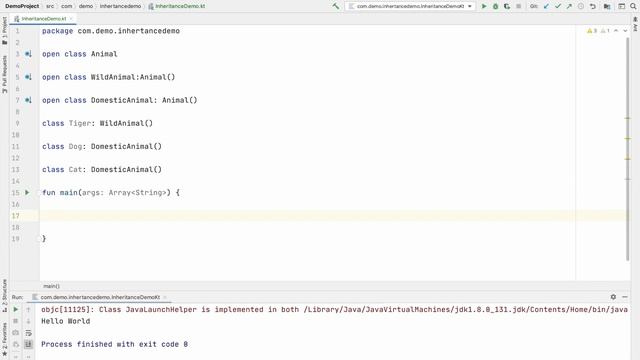
Task: Click the first warning stripe marker in scrollbar
Action: click(x=628, y=118)
